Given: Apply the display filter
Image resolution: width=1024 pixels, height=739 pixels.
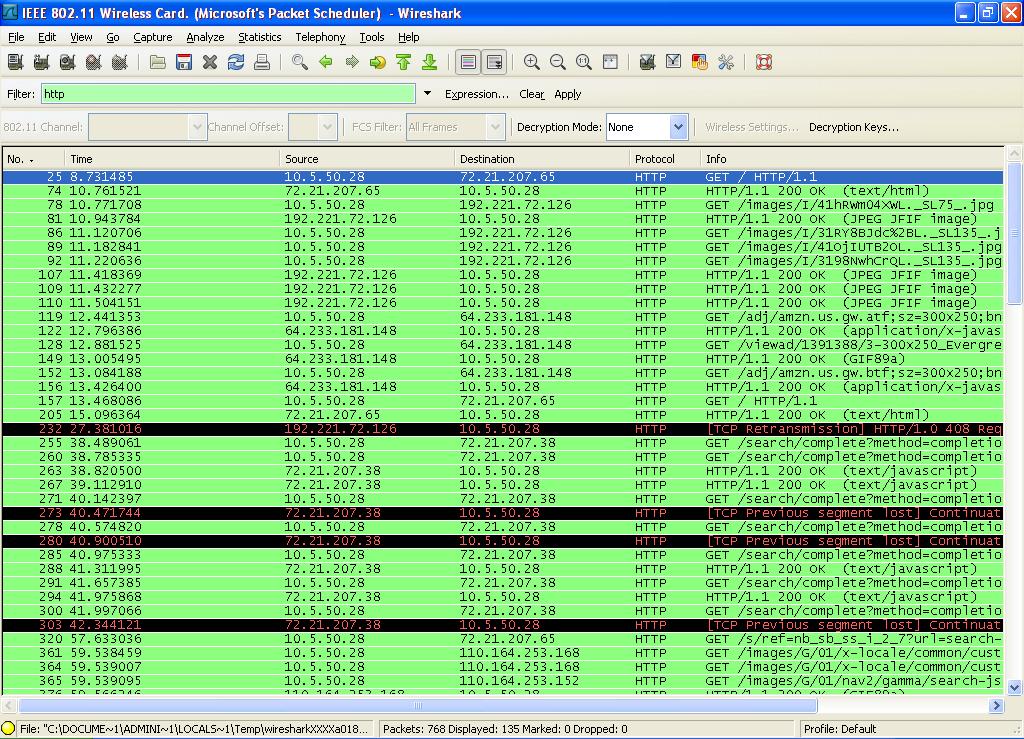Looking at the screenshot, I should click(568, 94).
